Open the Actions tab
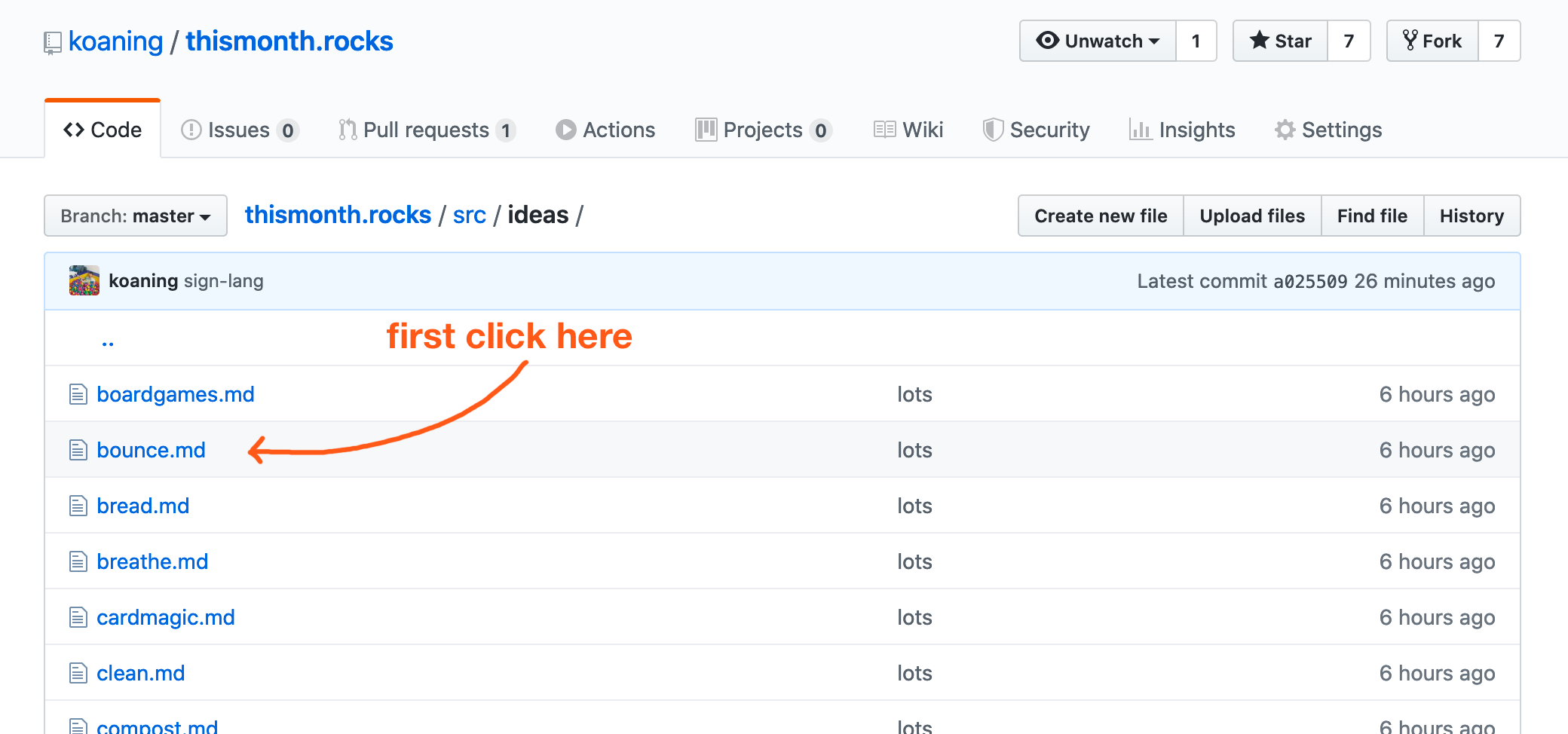Viewport: 1568px width, 734px height. [x=605, y=130]
